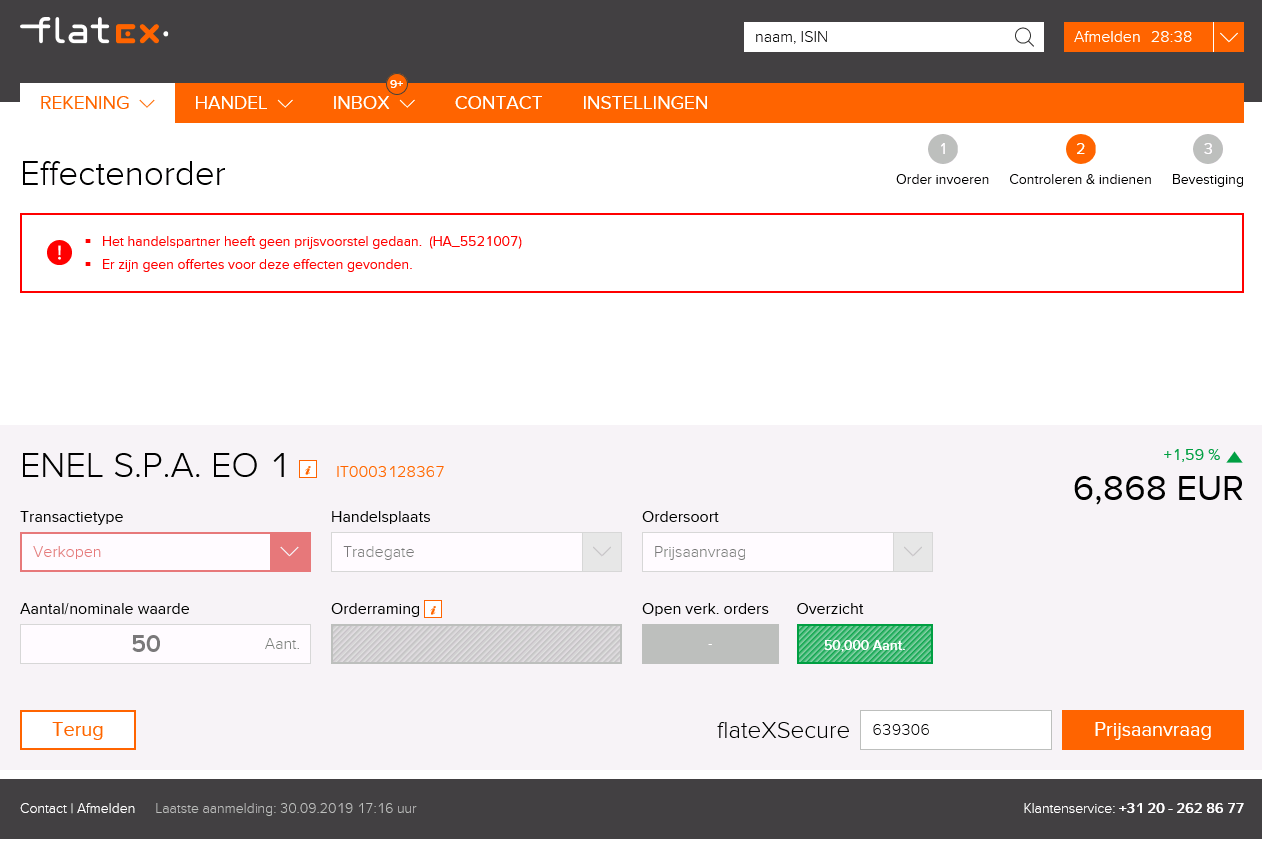Click the 6,868 EUR price
Screen dimensions: 1262x841
1158,488
